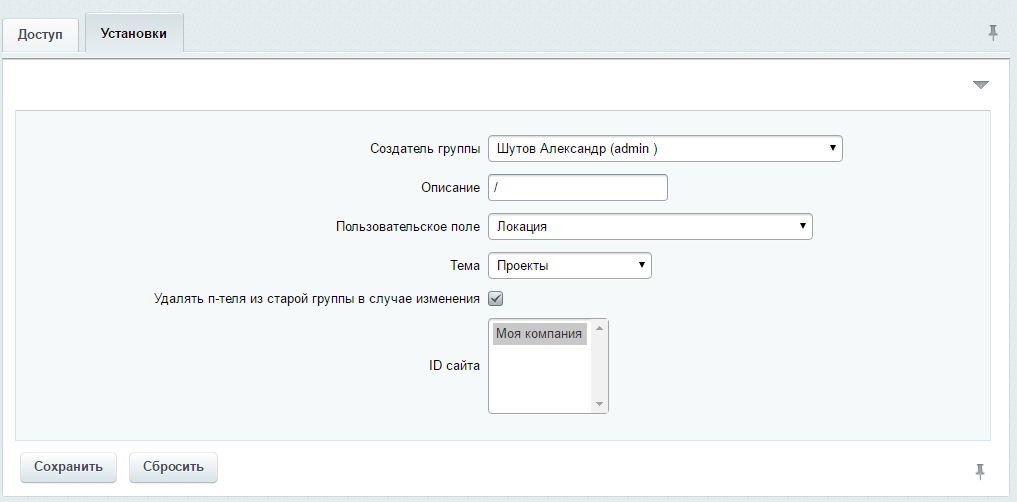Switch to the Доступ tab
Viewport: 1017px width, 502px height.
(x=40, y=34)
